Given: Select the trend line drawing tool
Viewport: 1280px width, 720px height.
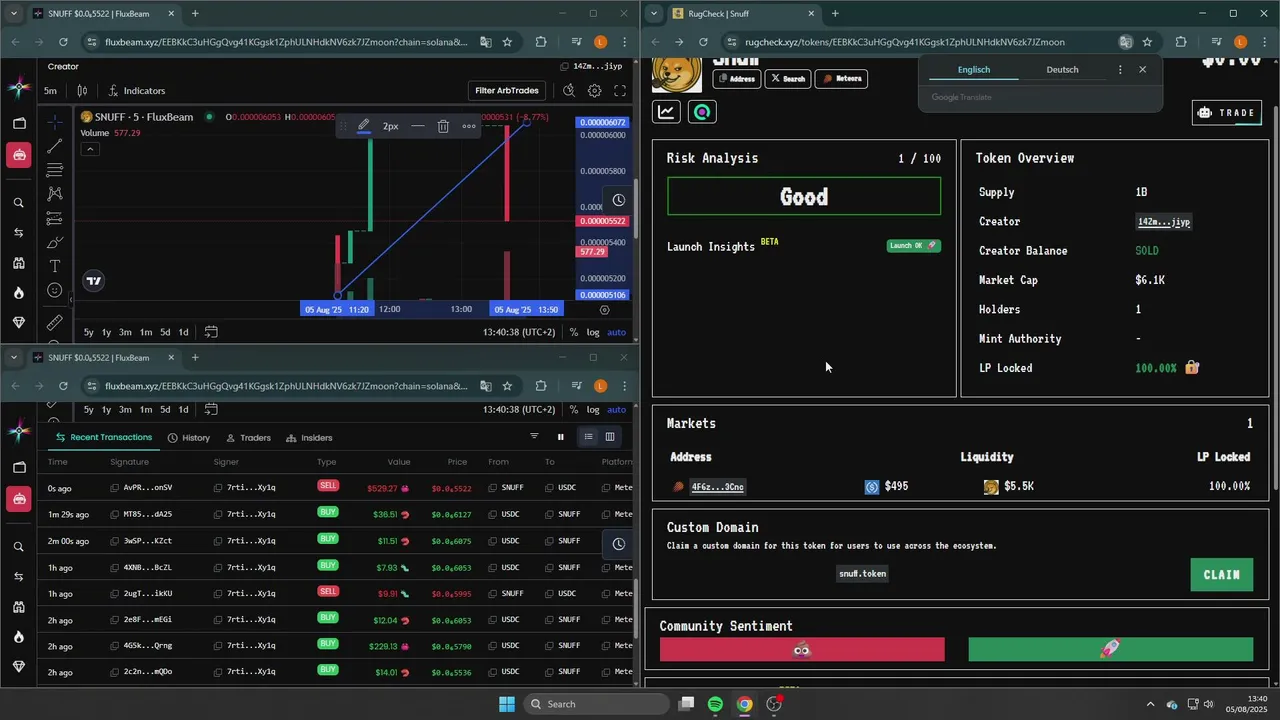Looking at the screenshot, I should 55,146.
